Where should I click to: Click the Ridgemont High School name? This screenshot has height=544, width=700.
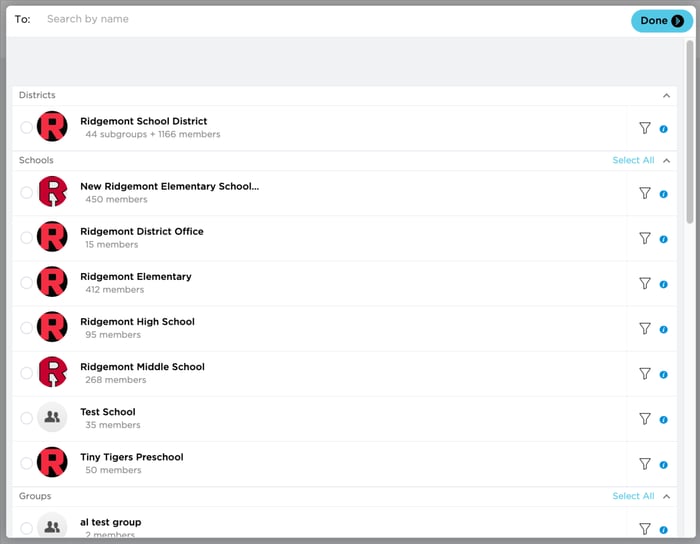click(138, 322)
